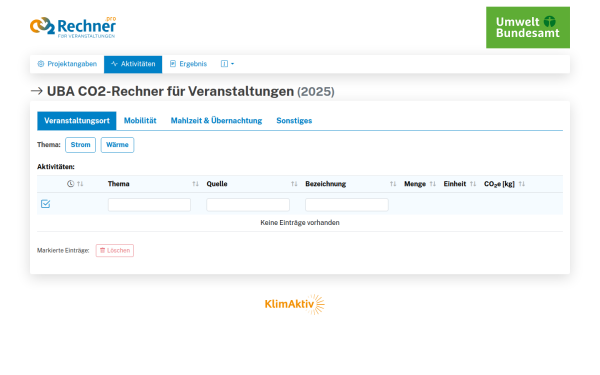Click the CO2 Rechner pro logo
Screen dimensions: 600x375
(73, 27)
